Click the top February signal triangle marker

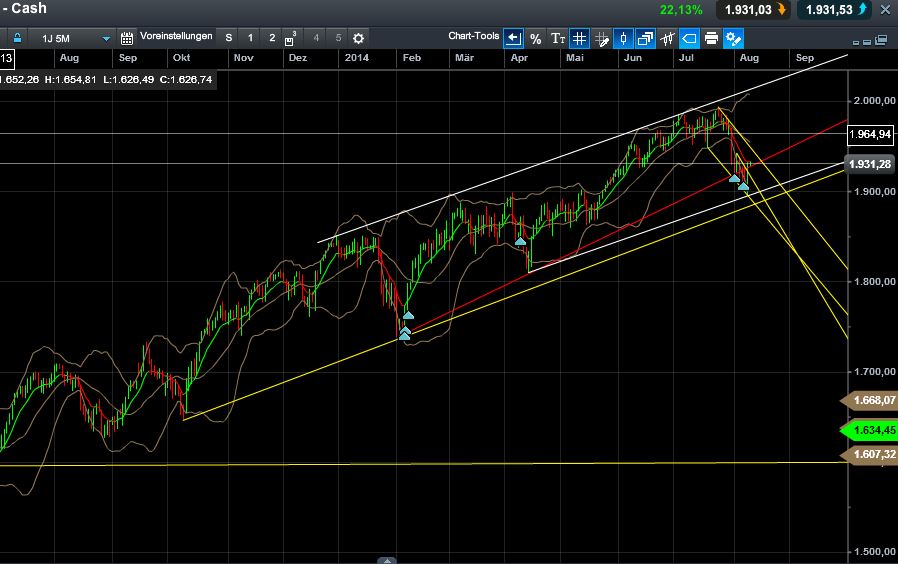click(408, 315)
